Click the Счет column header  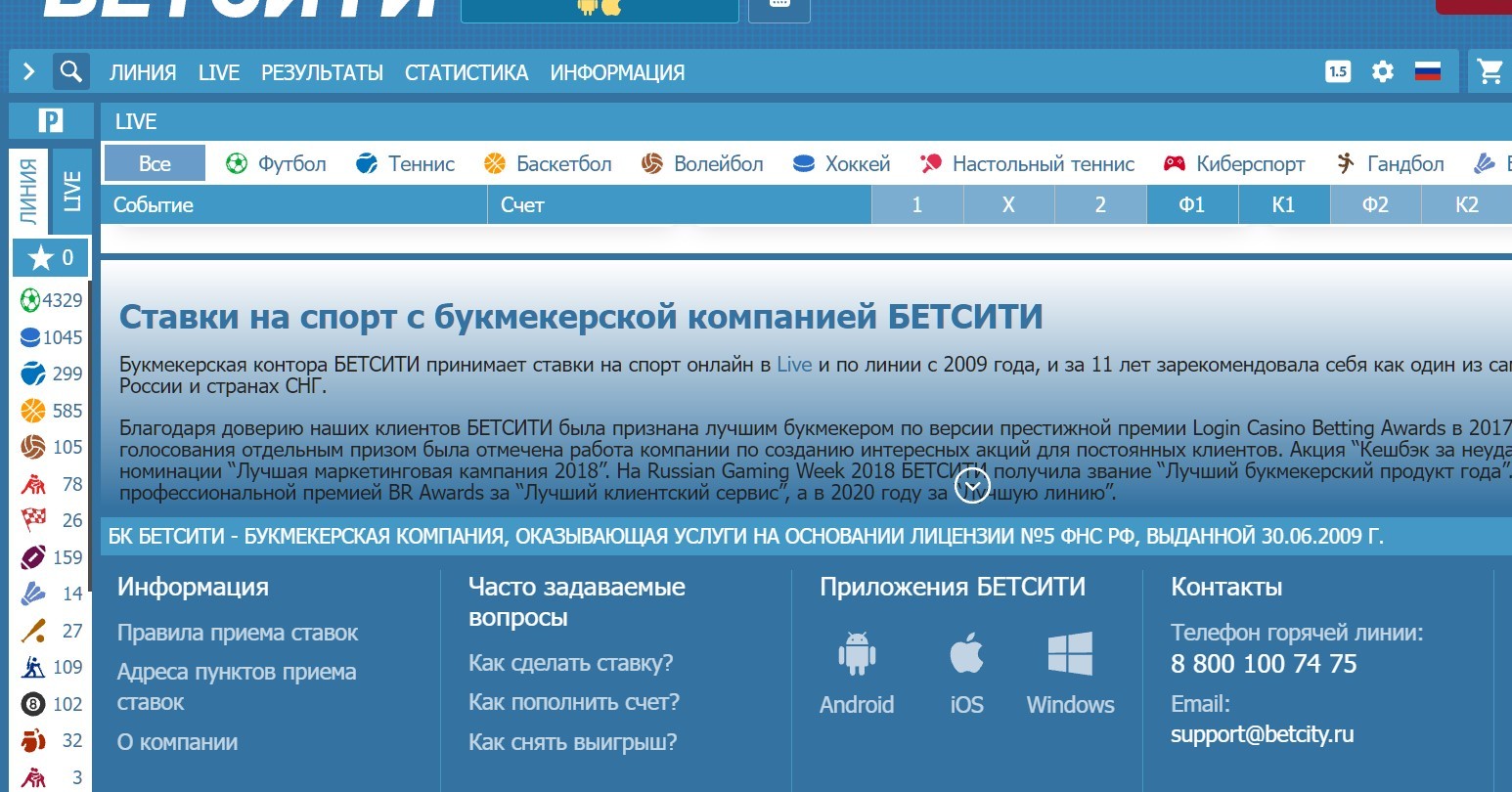click(680, 205)
